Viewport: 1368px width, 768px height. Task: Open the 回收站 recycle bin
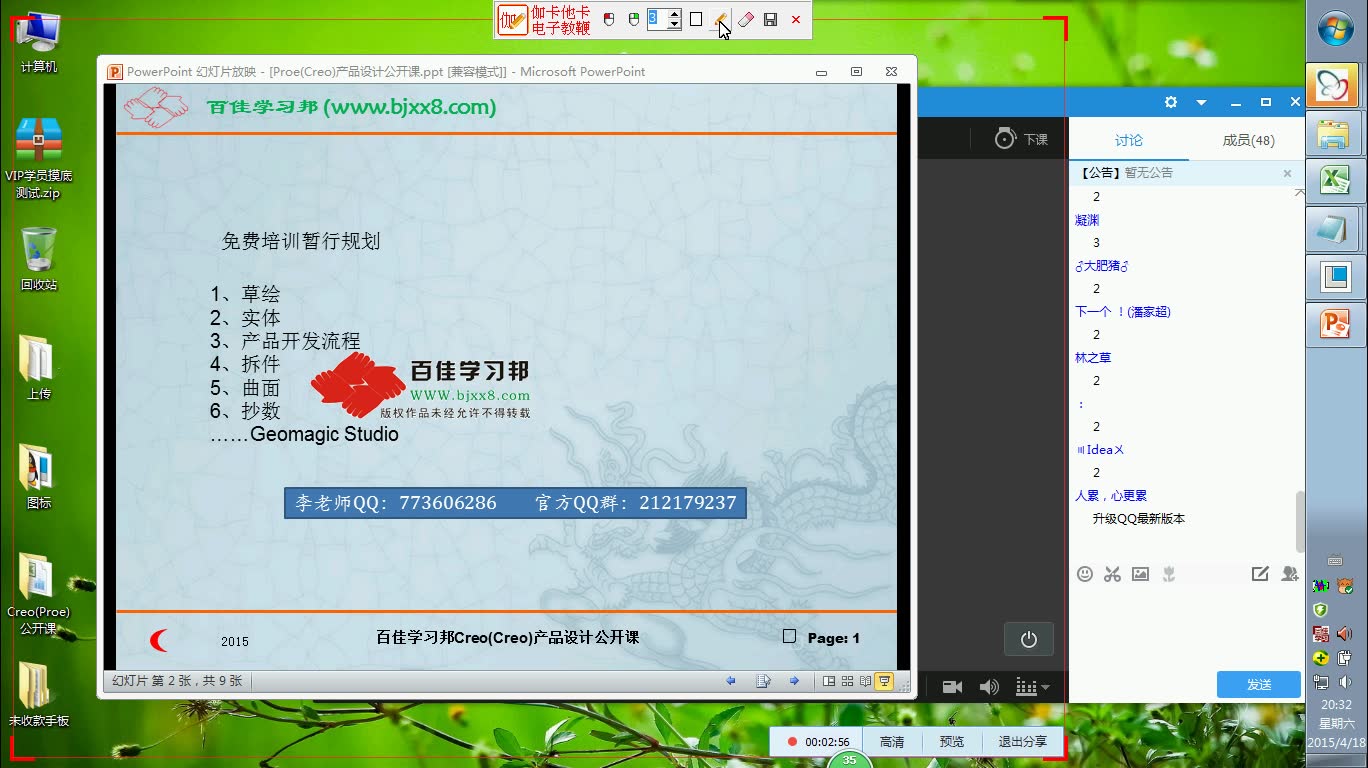39,258
